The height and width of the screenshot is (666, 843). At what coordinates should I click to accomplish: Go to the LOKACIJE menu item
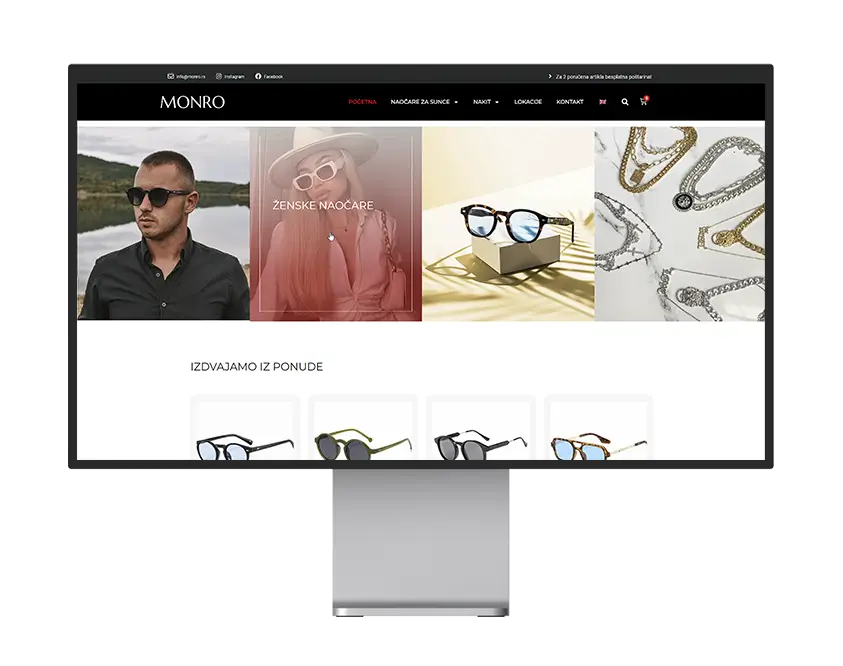pyautogui.click(x=528, y=102)
